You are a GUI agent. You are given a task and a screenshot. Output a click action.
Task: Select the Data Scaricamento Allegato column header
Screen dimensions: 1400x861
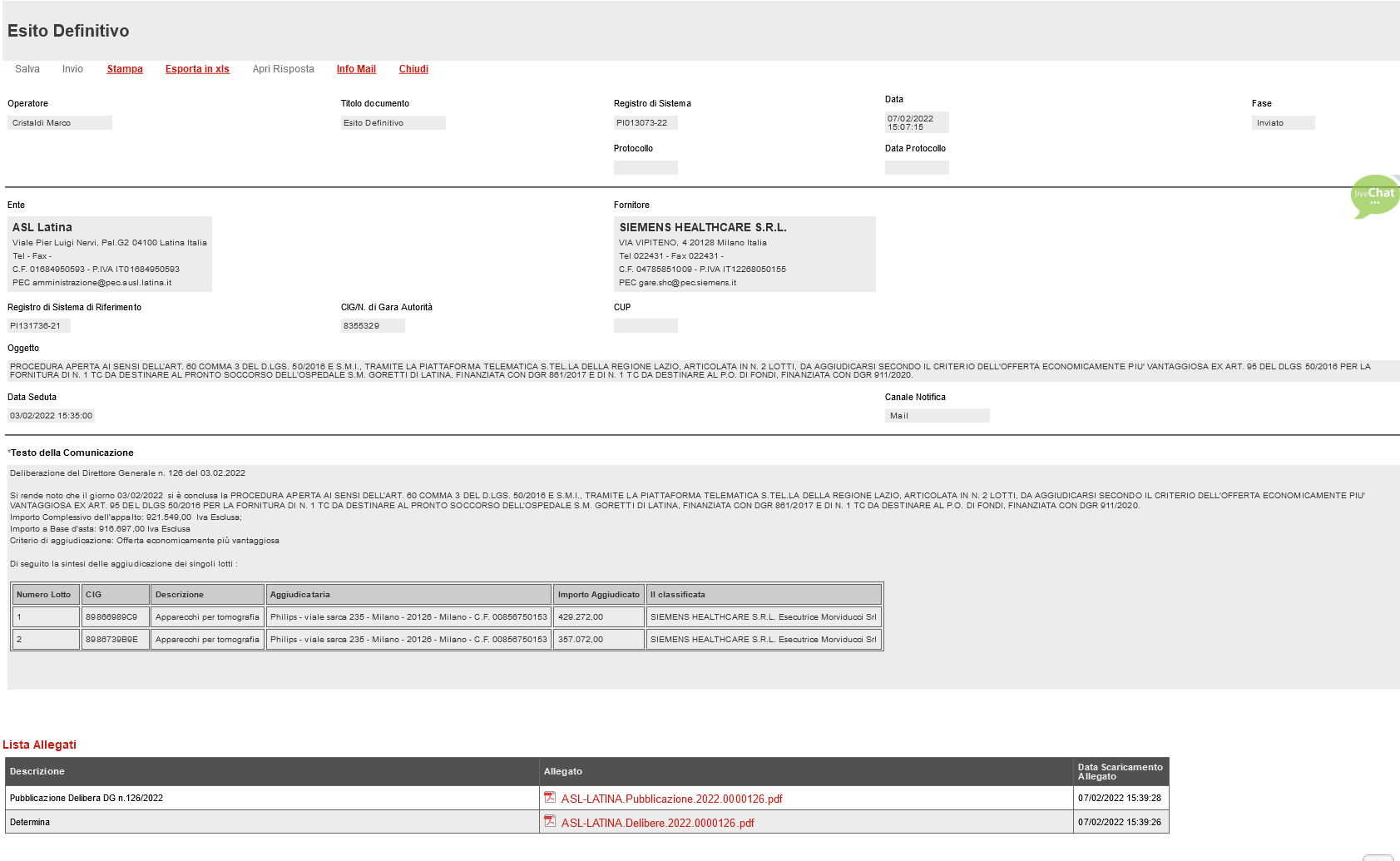click(1120, 772)
